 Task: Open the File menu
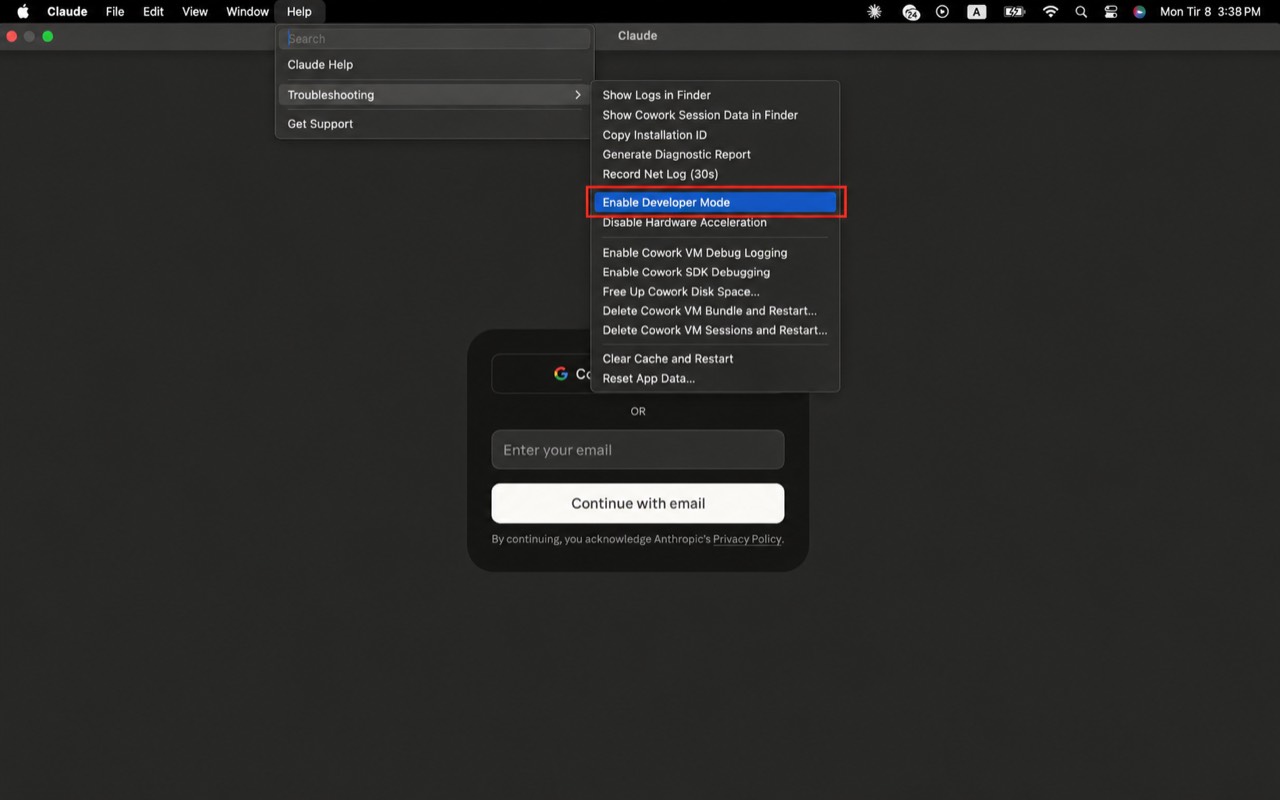tap(115, 12)
